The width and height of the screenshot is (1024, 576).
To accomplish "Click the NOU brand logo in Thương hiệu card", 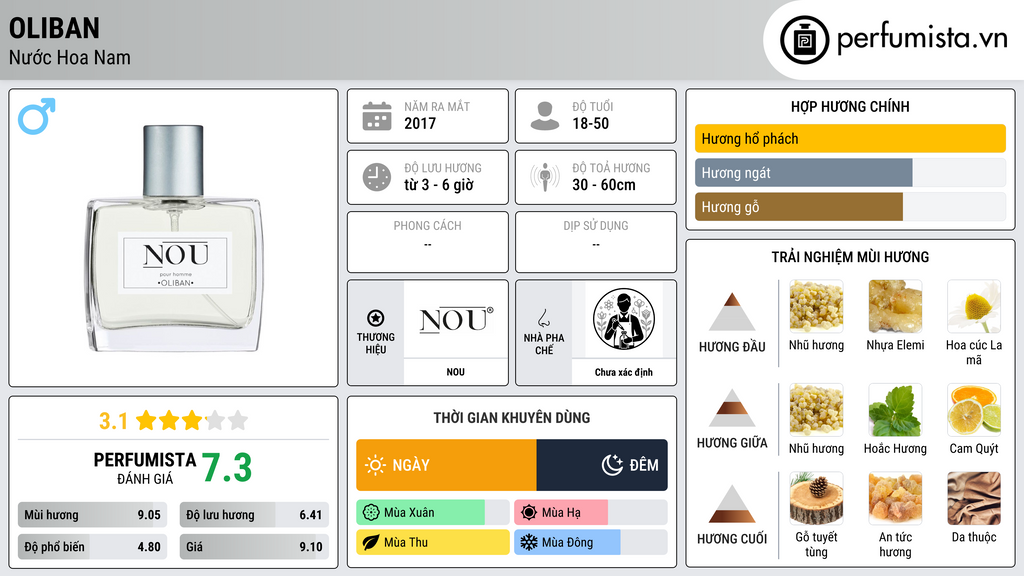I will (x=456, y=320).
